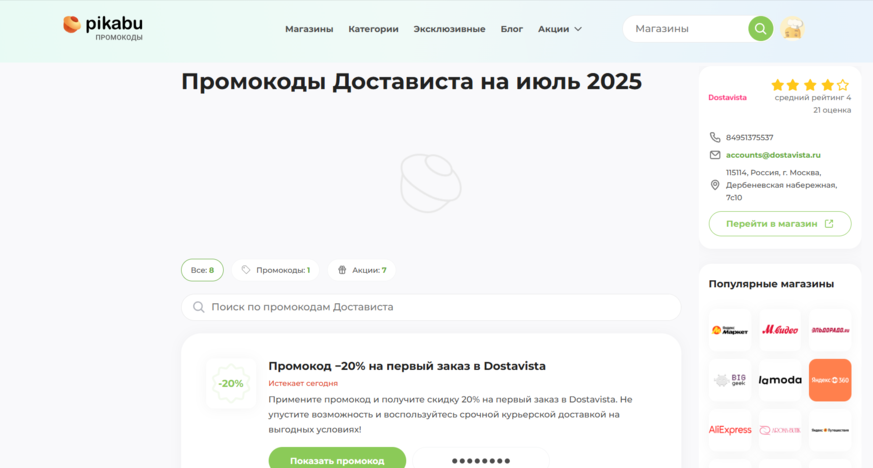
Task: Expand the Акции dropdown chevron
Action: pos(578,29)
